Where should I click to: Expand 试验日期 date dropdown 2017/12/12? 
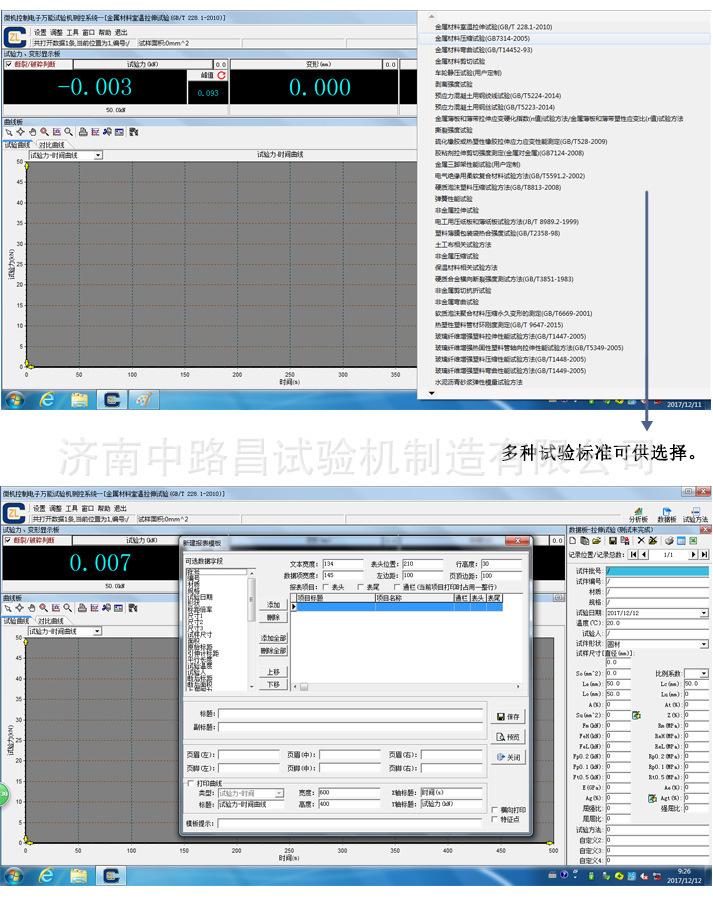coord(704,613)
